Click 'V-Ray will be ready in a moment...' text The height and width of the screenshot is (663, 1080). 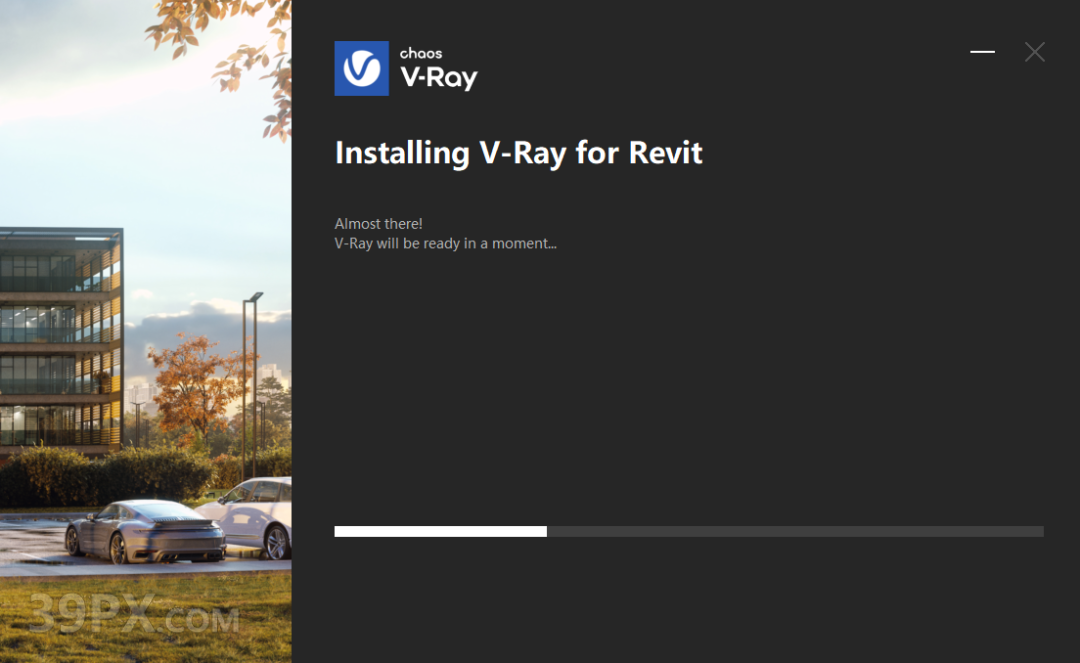(x=446, y=243)
